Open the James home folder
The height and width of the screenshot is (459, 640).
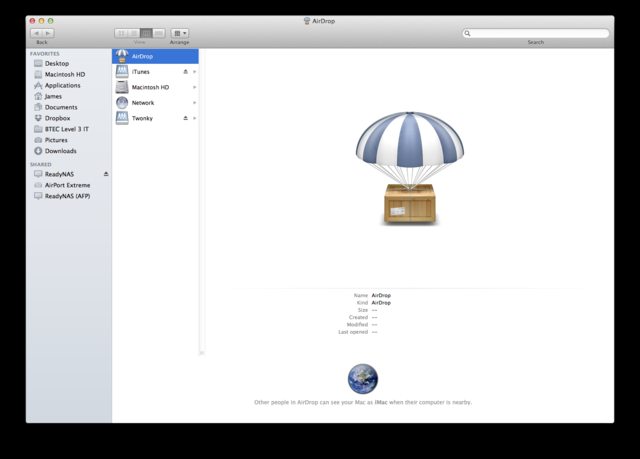[69, 96]
